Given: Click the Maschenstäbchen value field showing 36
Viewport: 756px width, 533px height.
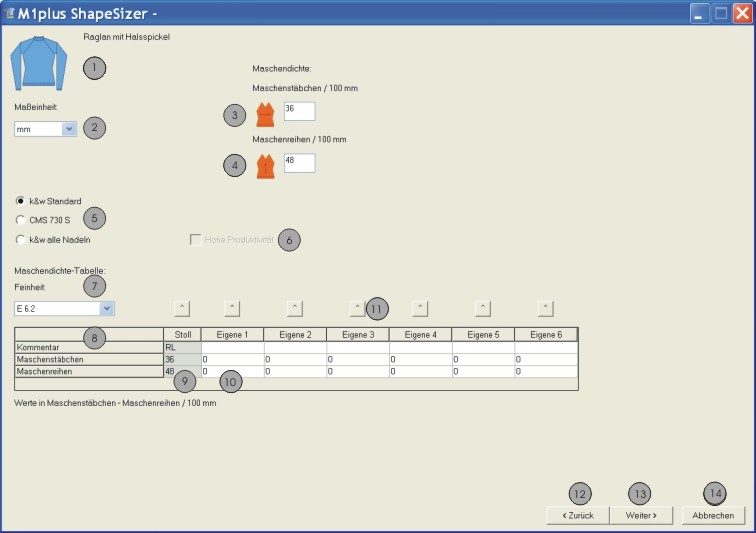Looking at the screenshot, I should pos(299,110).
